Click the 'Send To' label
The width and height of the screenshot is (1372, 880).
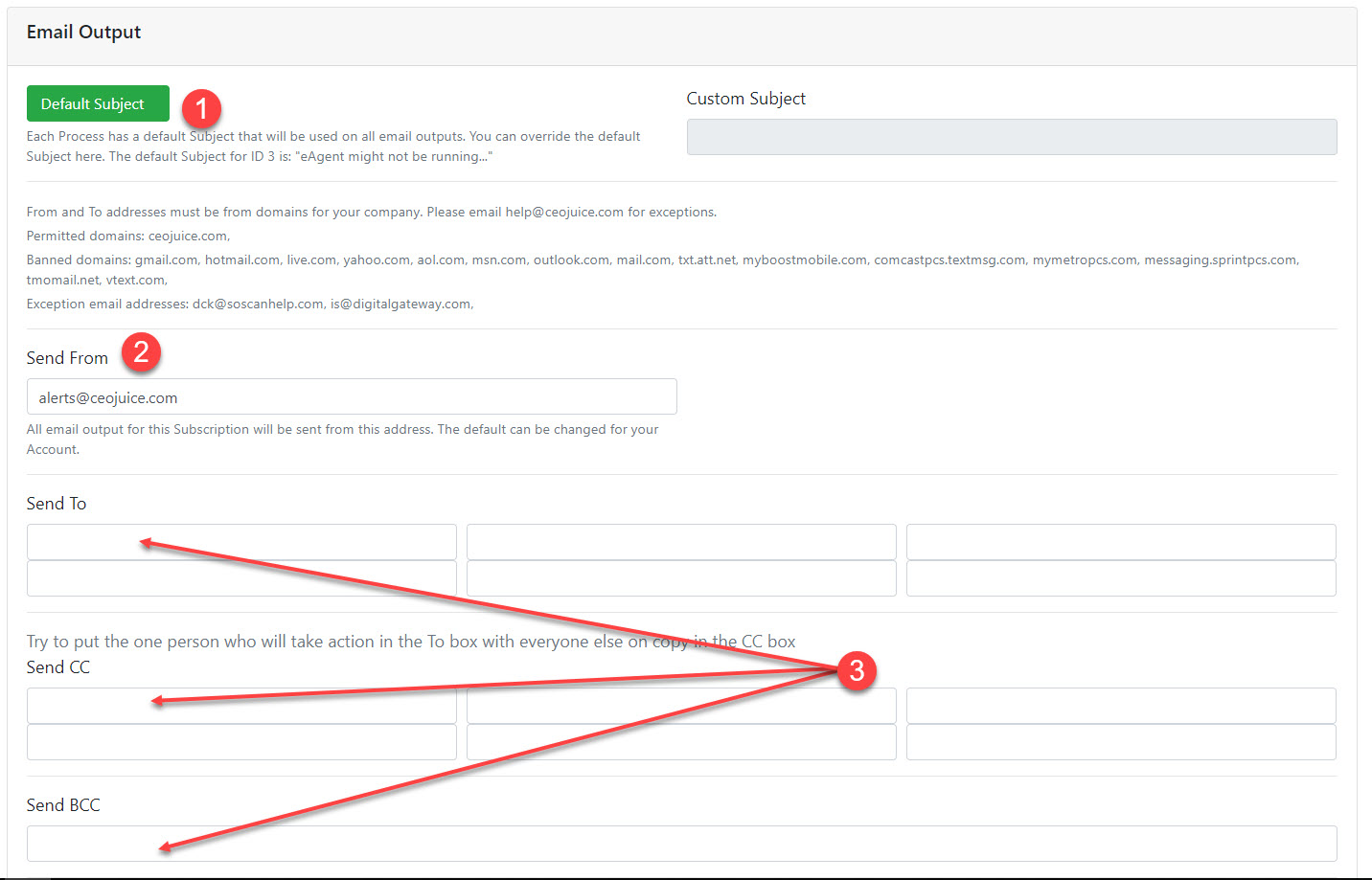pyautogui.click(x=57, y=504)
